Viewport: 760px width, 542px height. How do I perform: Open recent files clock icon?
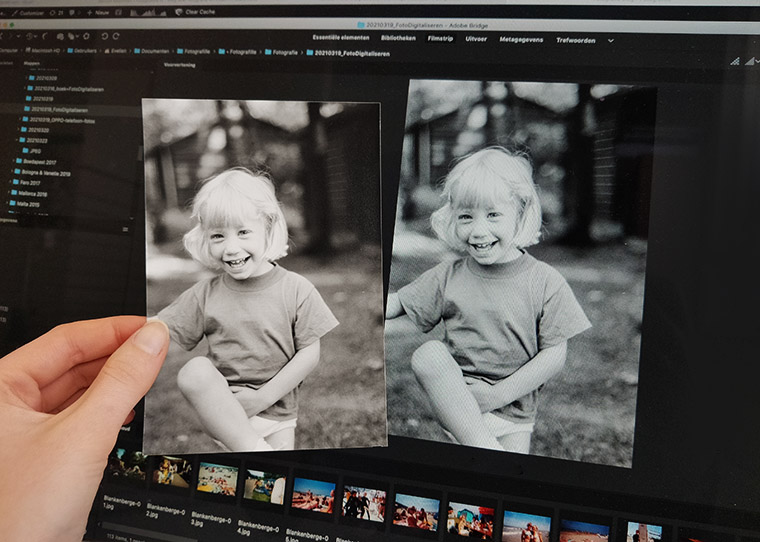(30, 36)
